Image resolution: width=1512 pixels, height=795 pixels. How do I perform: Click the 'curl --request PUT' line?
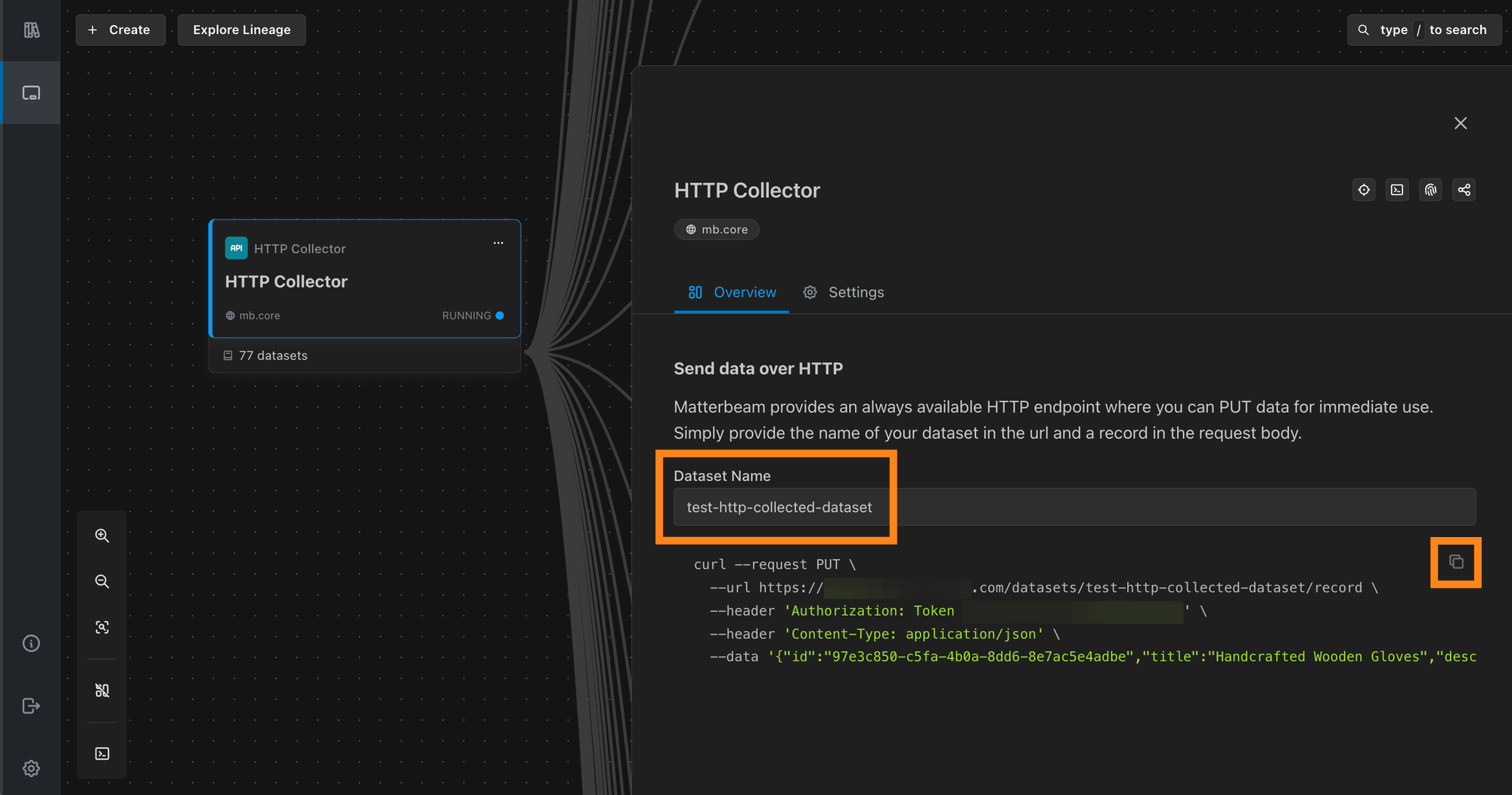pyautogui.click(x=775, y=564)
